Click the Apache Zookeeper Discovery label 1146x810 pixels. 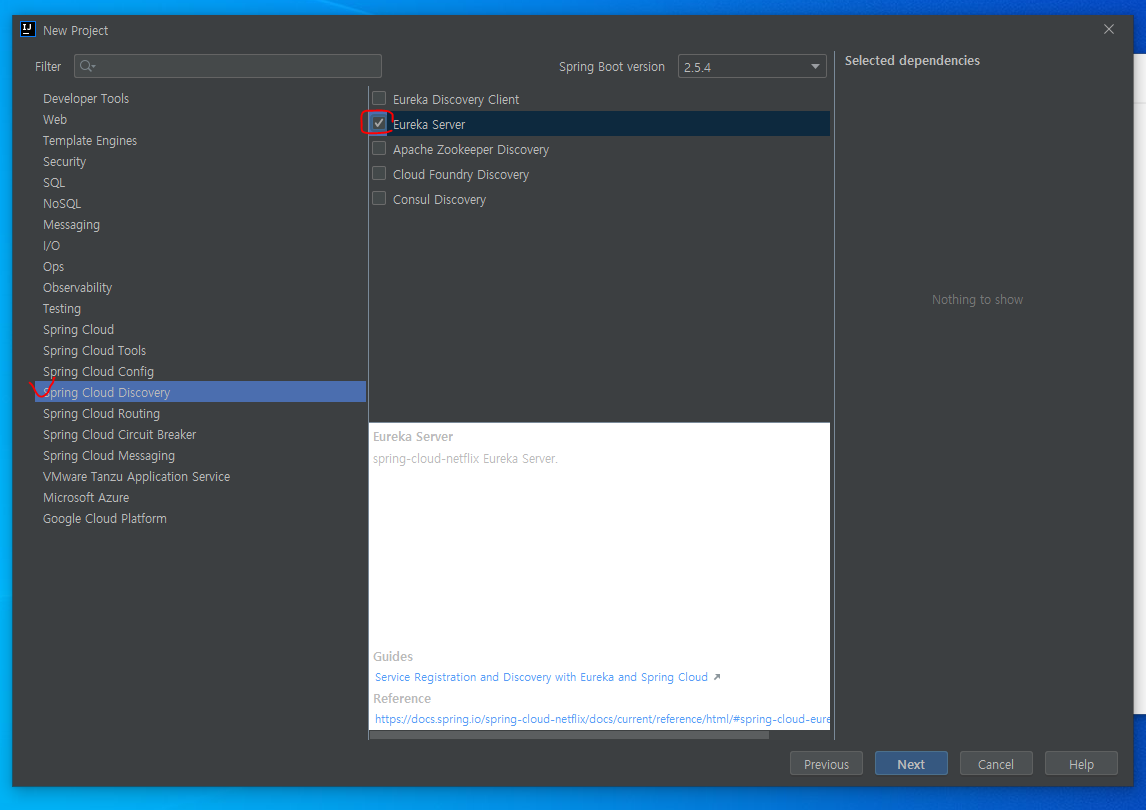coord(471,149)
